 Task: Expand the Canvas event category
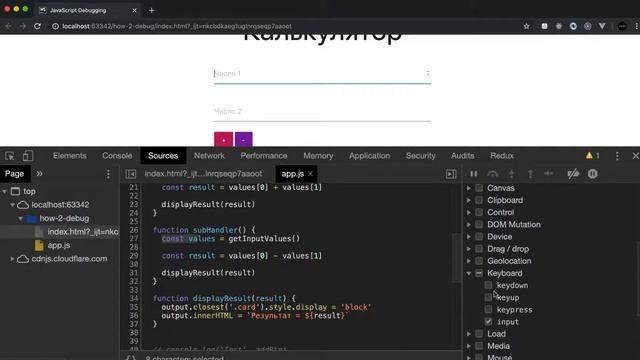point(469,188)
